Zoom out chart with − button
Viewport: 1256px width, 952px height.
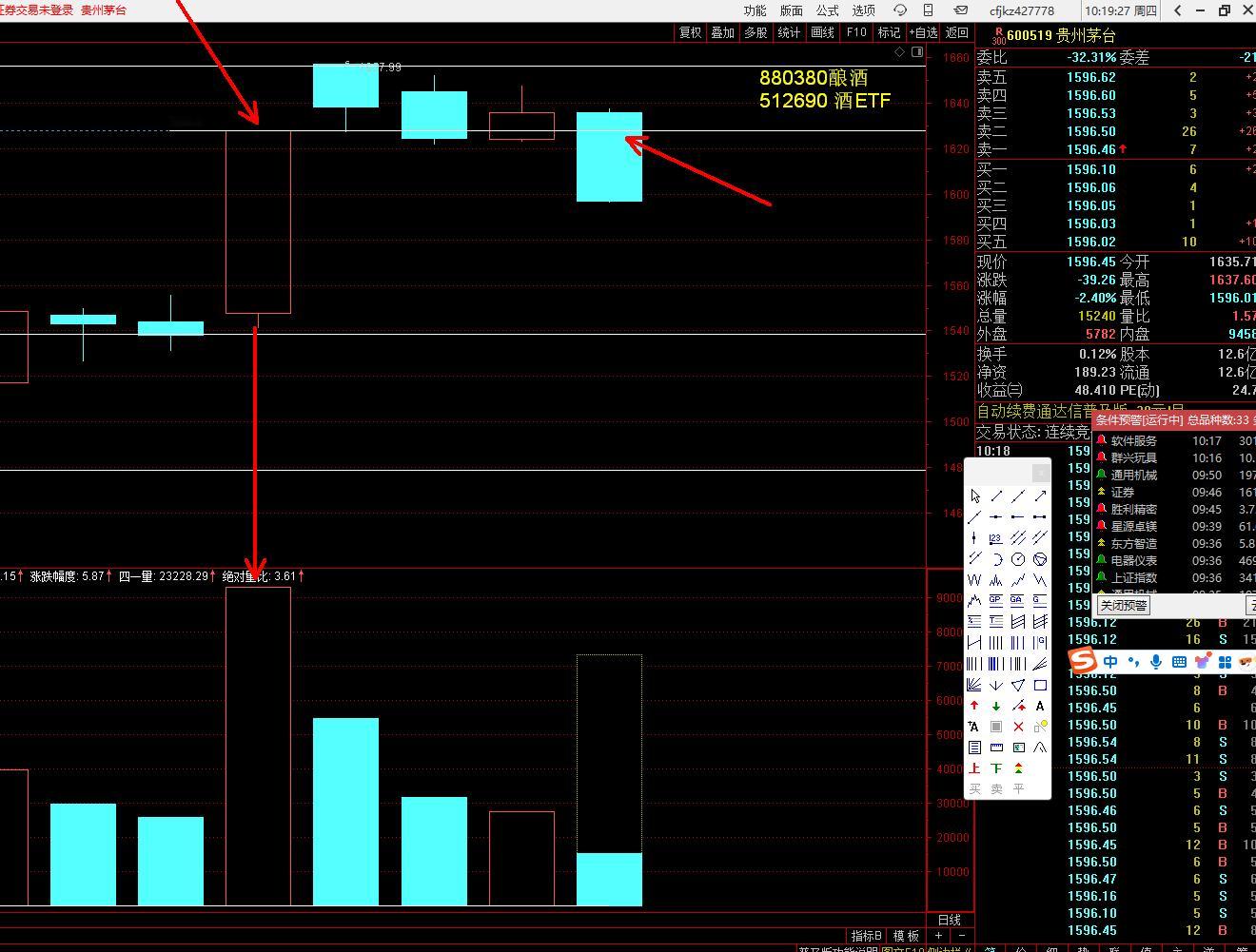click(x=960, y=936)
